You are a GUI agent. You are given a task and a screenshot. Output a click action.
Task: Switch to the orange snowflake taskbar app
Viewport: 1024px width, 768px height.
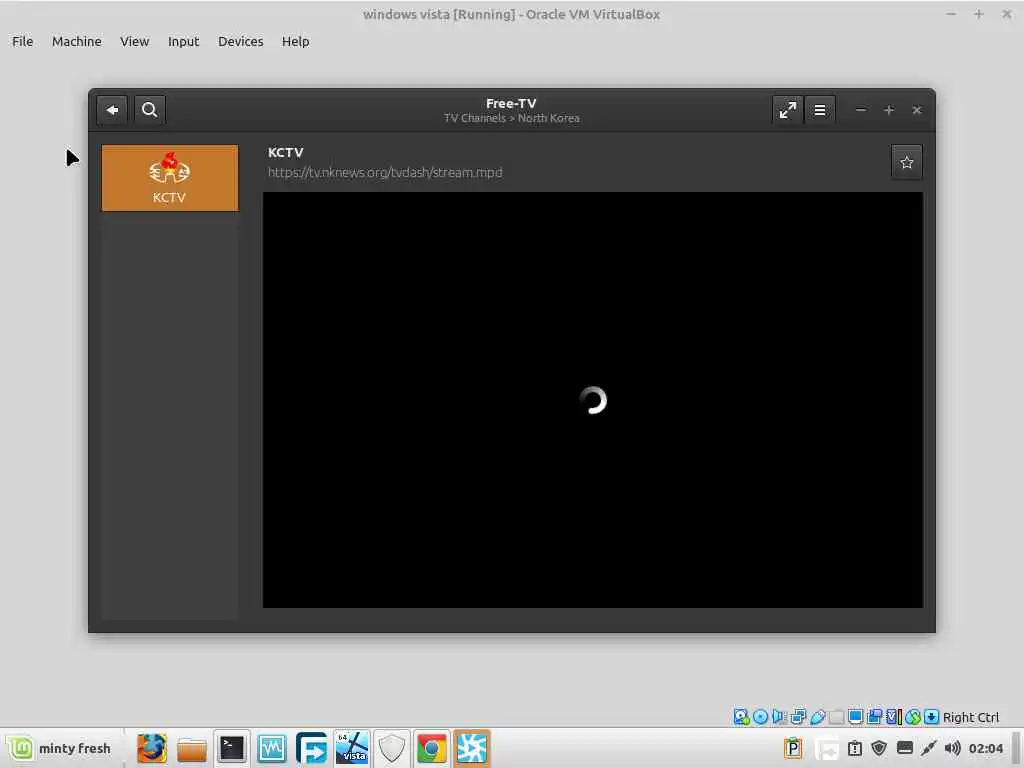(472, 748)
